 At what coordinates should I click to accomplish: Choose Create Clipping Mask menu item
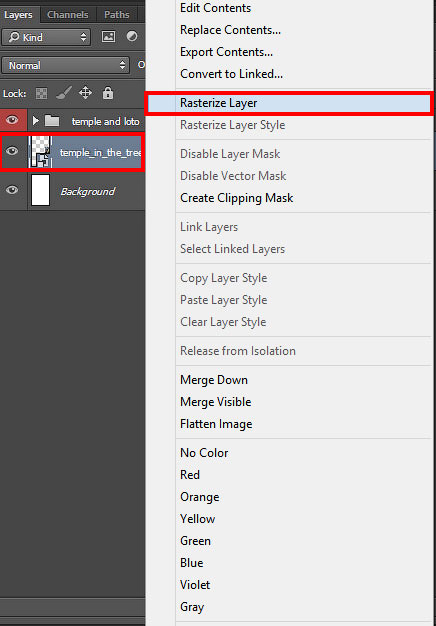[x=237, y=198]
